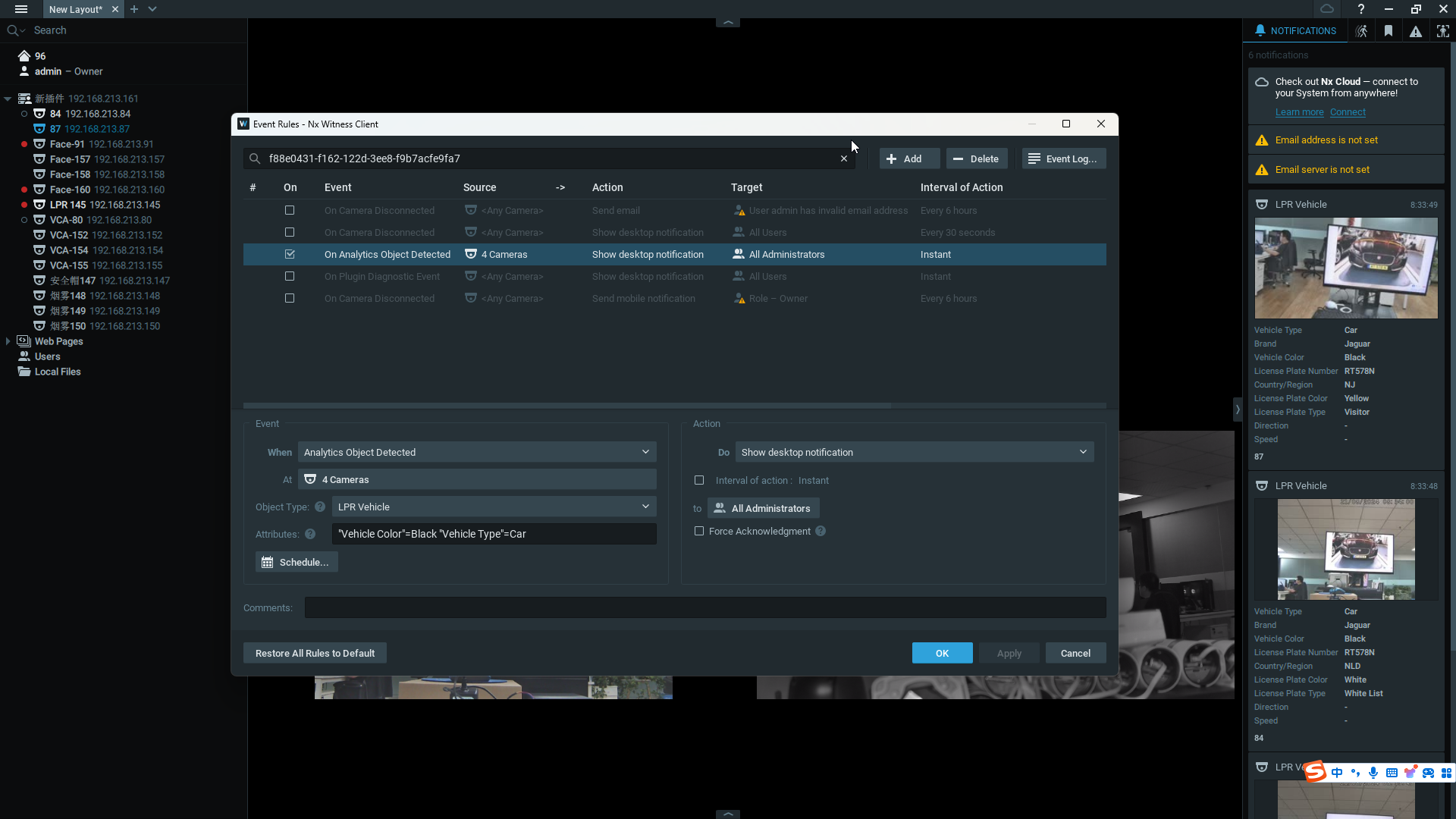Open the Objects tab icon in right panel
1456x819 pixels.
pos(1442,31)
